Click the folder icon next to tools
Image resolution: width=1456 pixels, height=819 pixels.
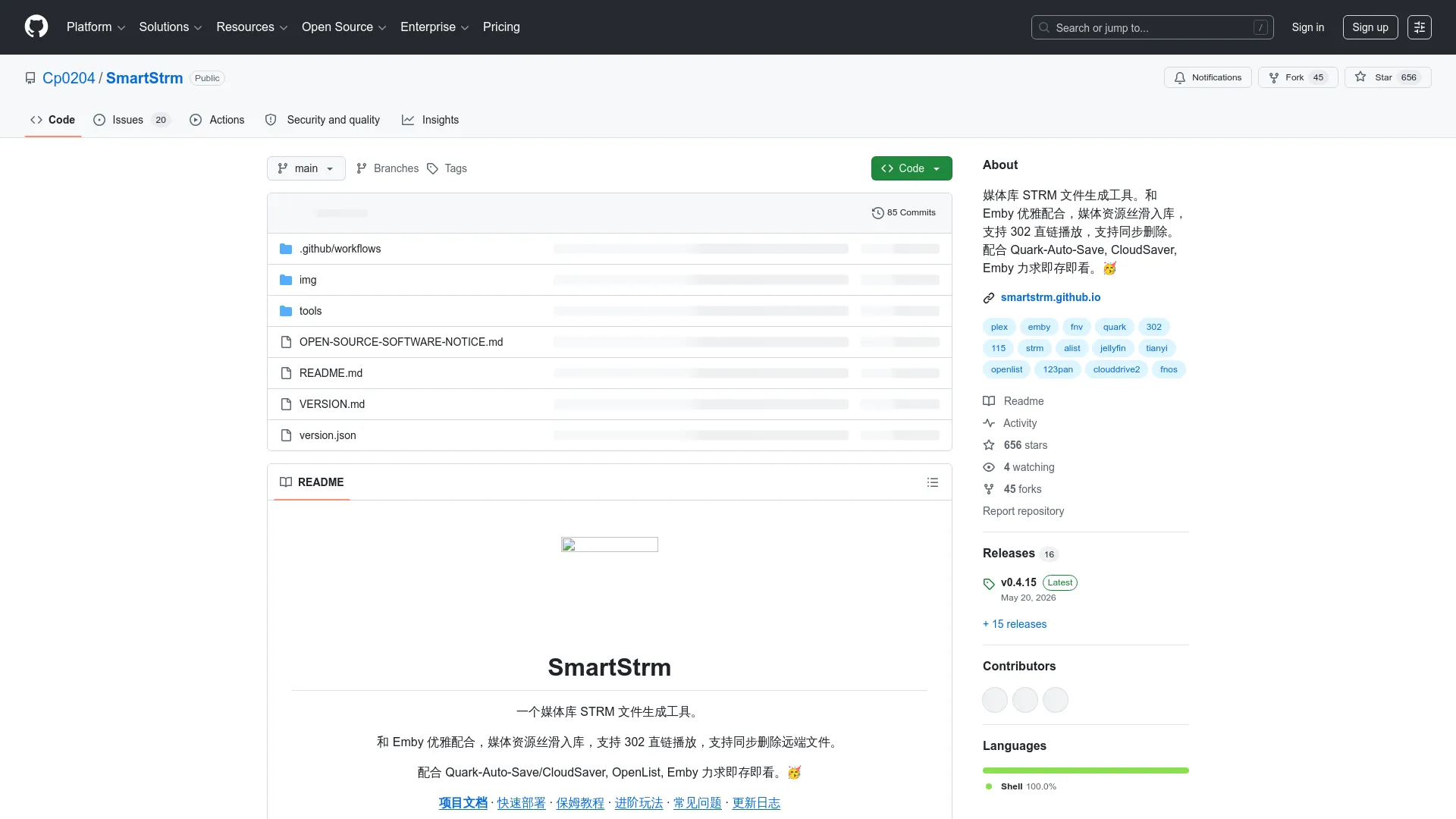point(286,311)
